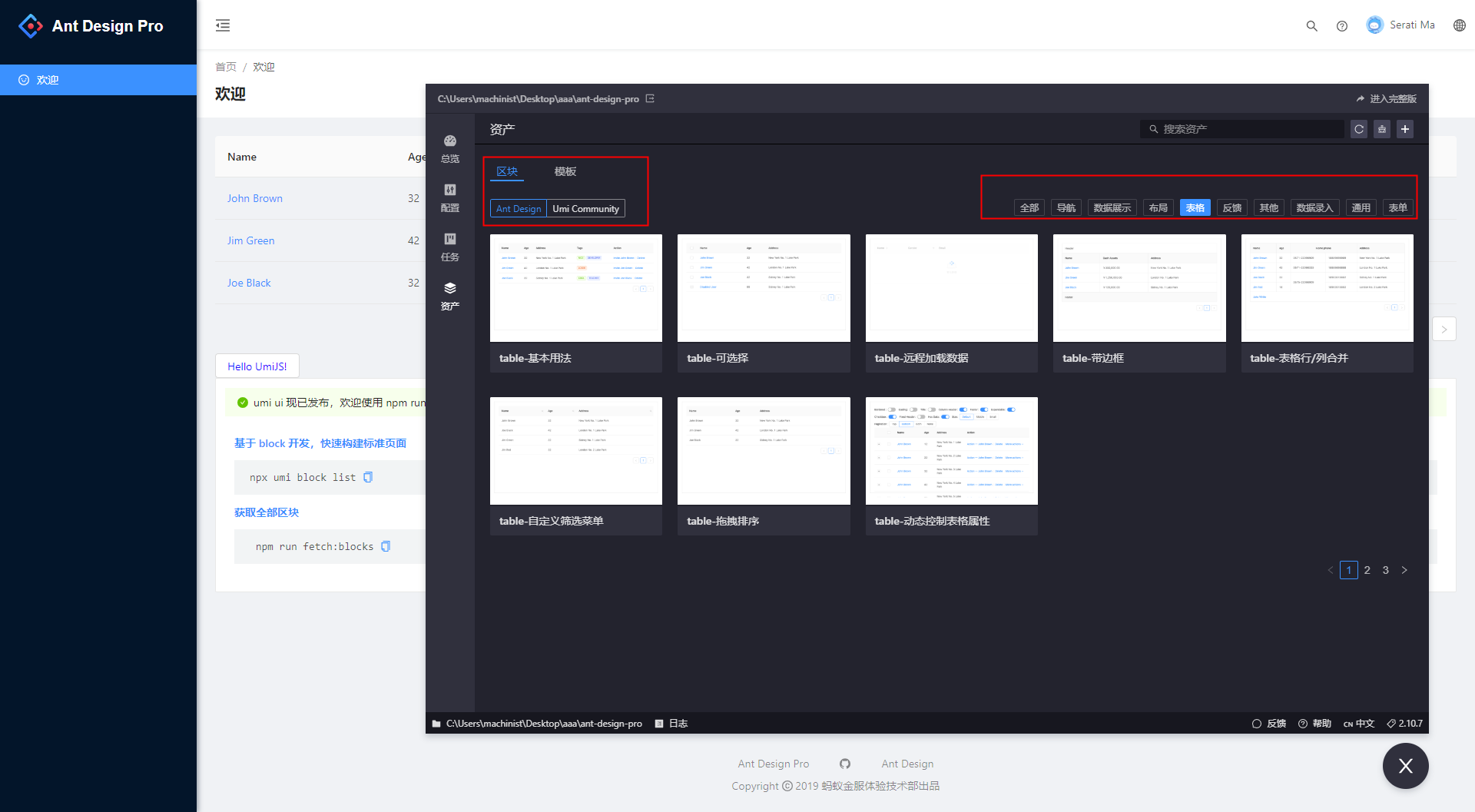This screenshot has height=812, width=1475.
Task: Open the table-带边框 block thumbnail
Action: 1139,288
